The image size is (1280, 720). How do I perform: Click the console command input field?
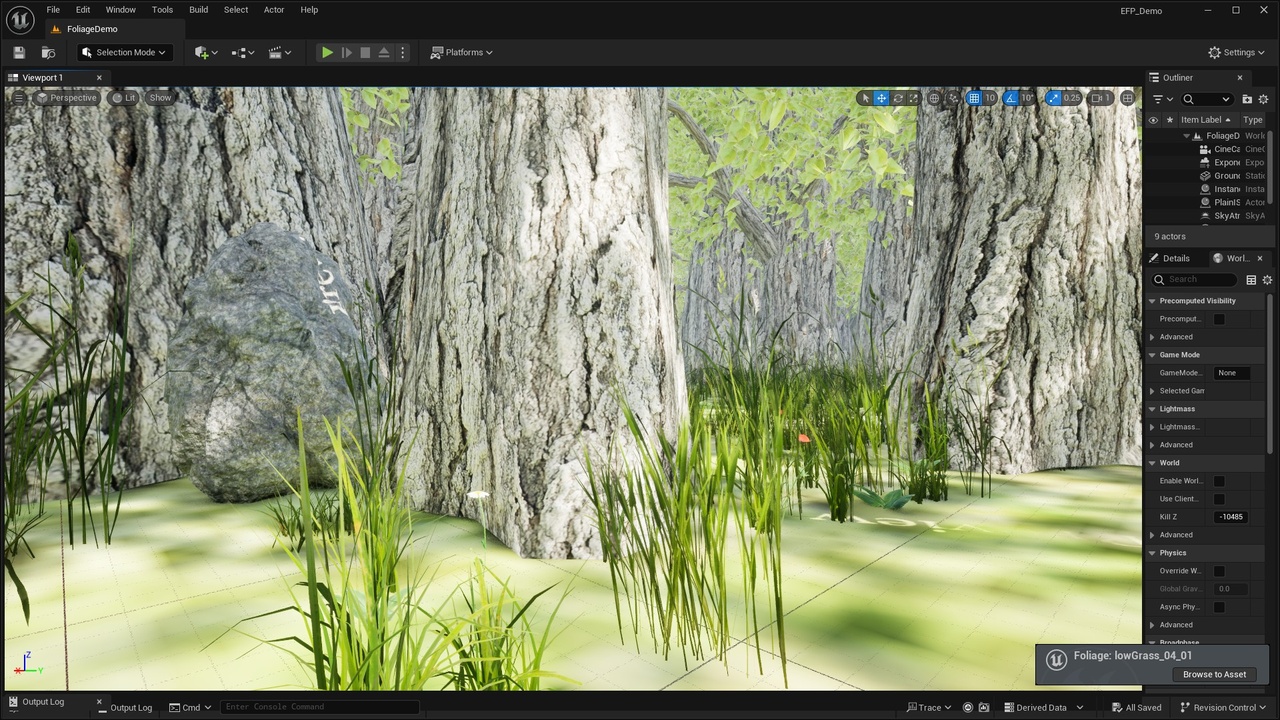(x=319, y=707)
